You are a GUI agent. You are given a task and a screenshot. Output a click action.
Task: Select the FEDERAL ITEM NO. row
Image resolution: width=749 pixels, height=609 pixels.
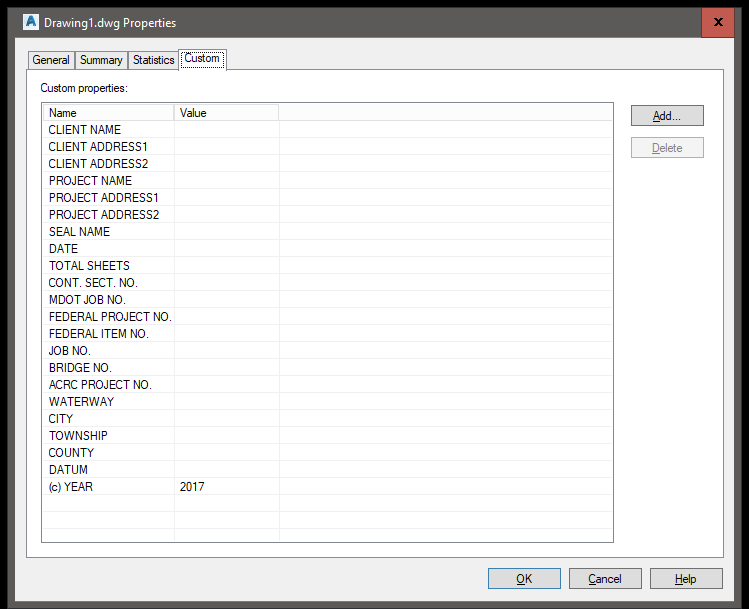click(x=327, y=333)
